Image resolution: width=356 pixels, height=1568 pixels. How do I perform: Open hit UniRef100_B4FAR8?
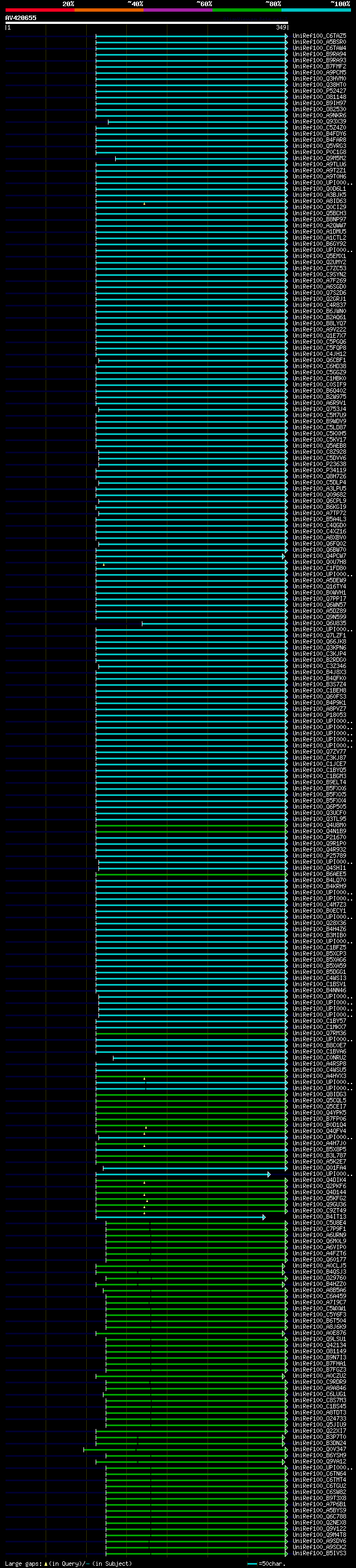pyautogui.click(x=319, y=140)
